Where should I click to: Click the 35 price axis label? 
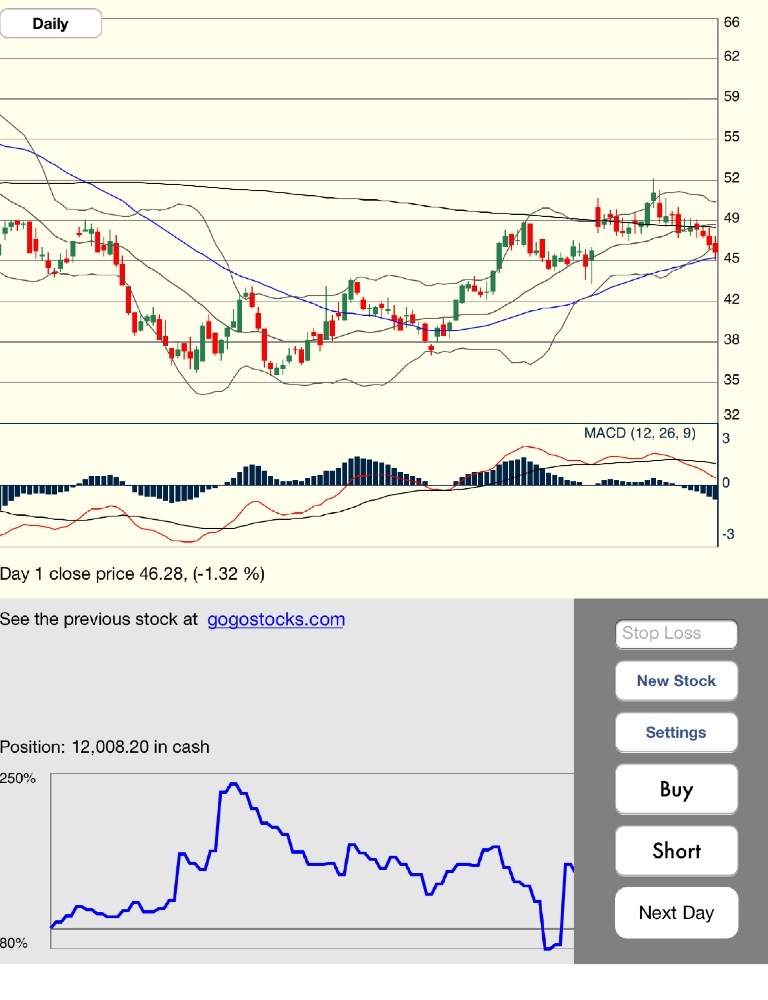pyautogui.click(x=732, y=379)
